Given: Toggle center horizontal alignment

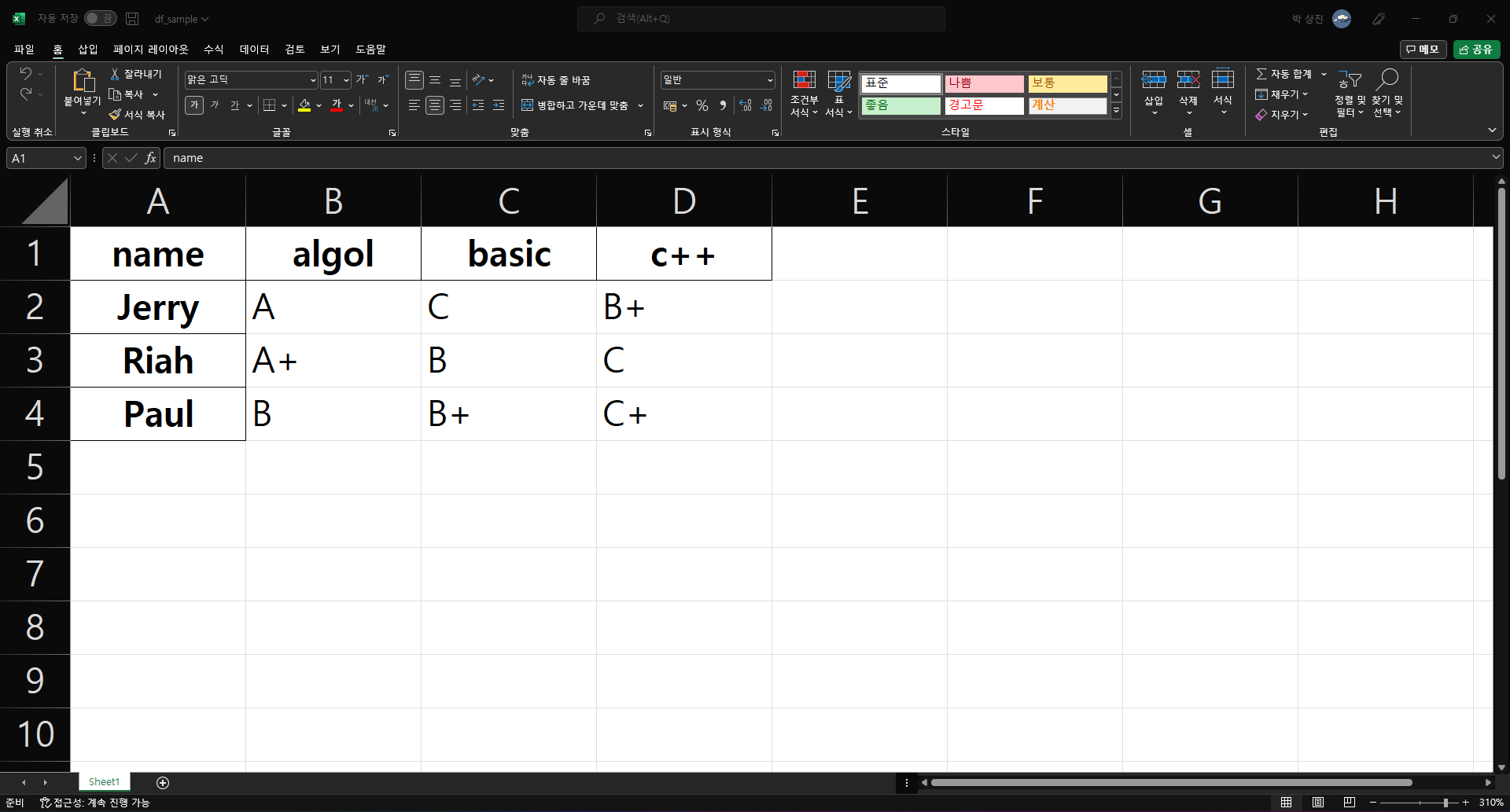Looking at the screenshot, I should point(434,105).
